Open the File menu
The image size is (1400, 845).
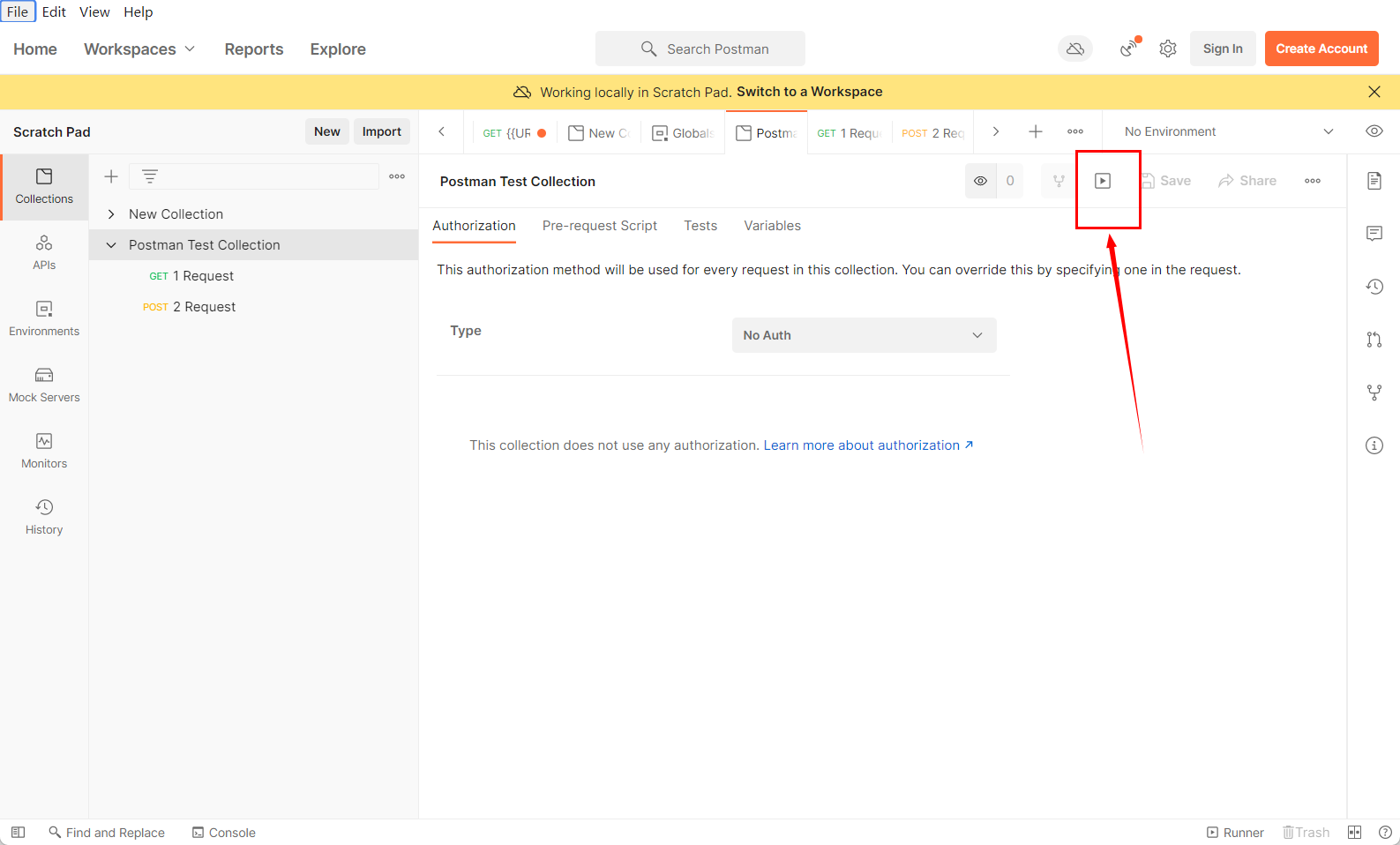(18, 11)
